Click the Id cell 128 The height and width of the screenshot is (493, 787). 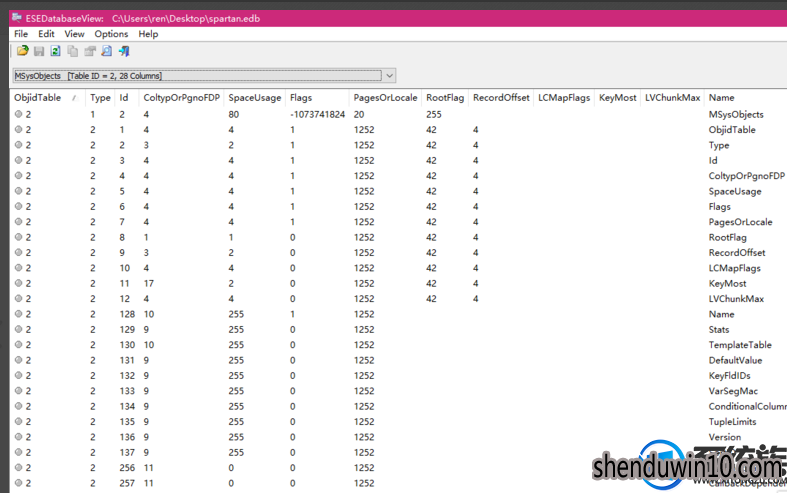(x=127, y=314)
